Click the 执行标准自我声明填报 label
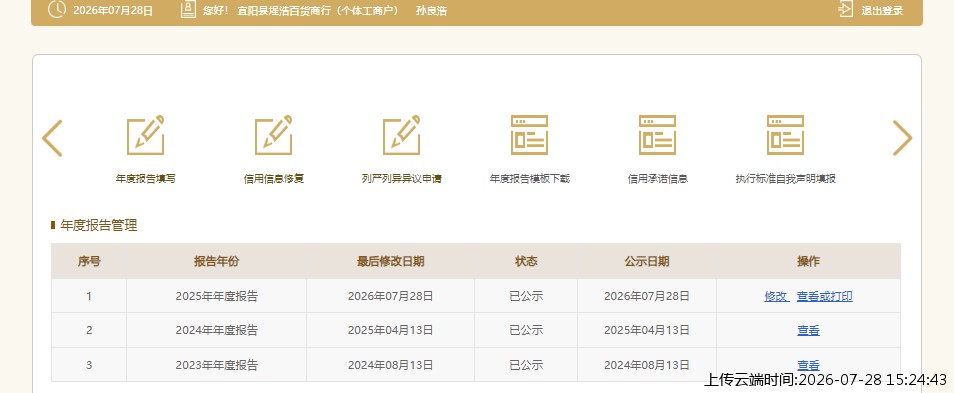Screen dimensions: 954x393 click(x=785, y=179)
